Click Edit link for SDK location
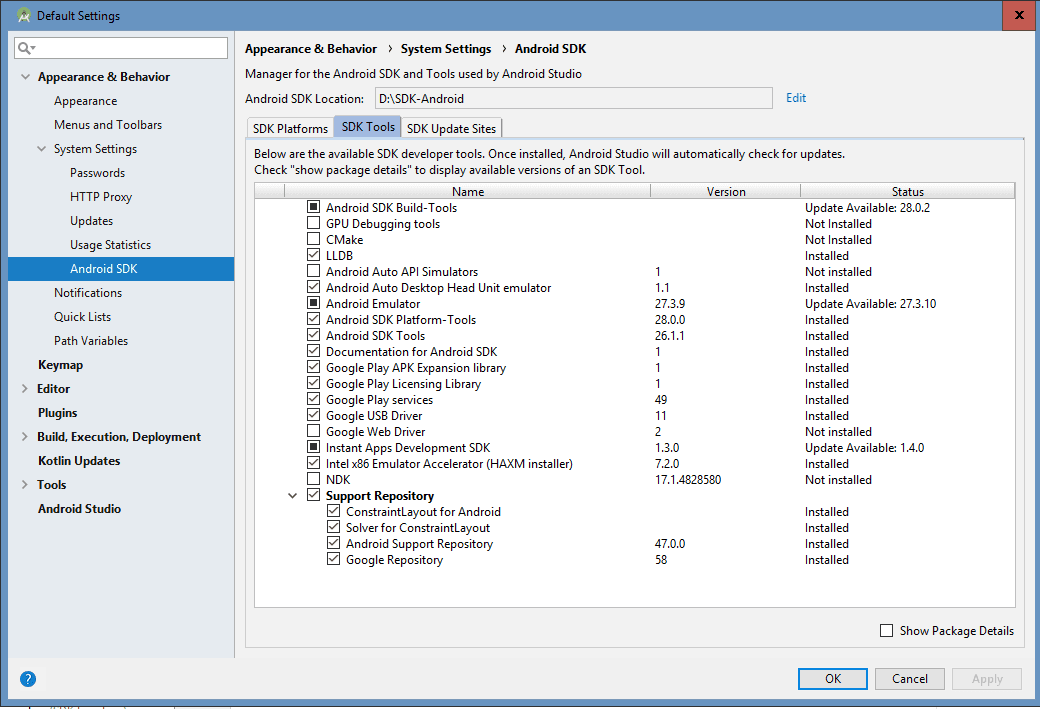1040x709 pixels. [x=796, y=97]
